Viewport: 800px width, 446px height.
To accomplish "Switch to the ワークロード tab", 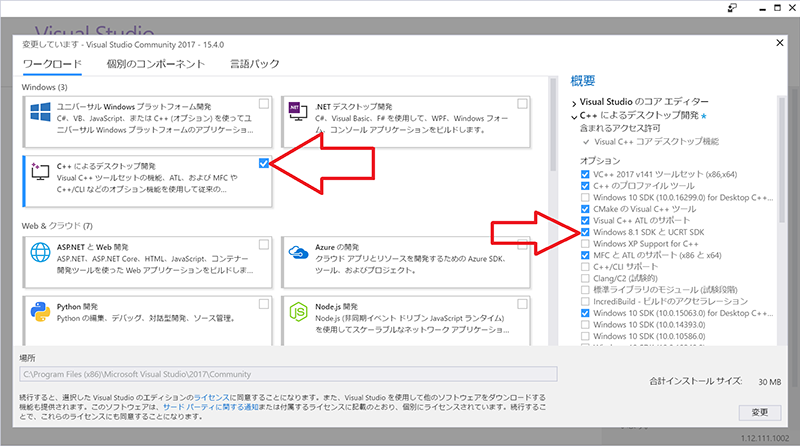I will tap(53, 64).
